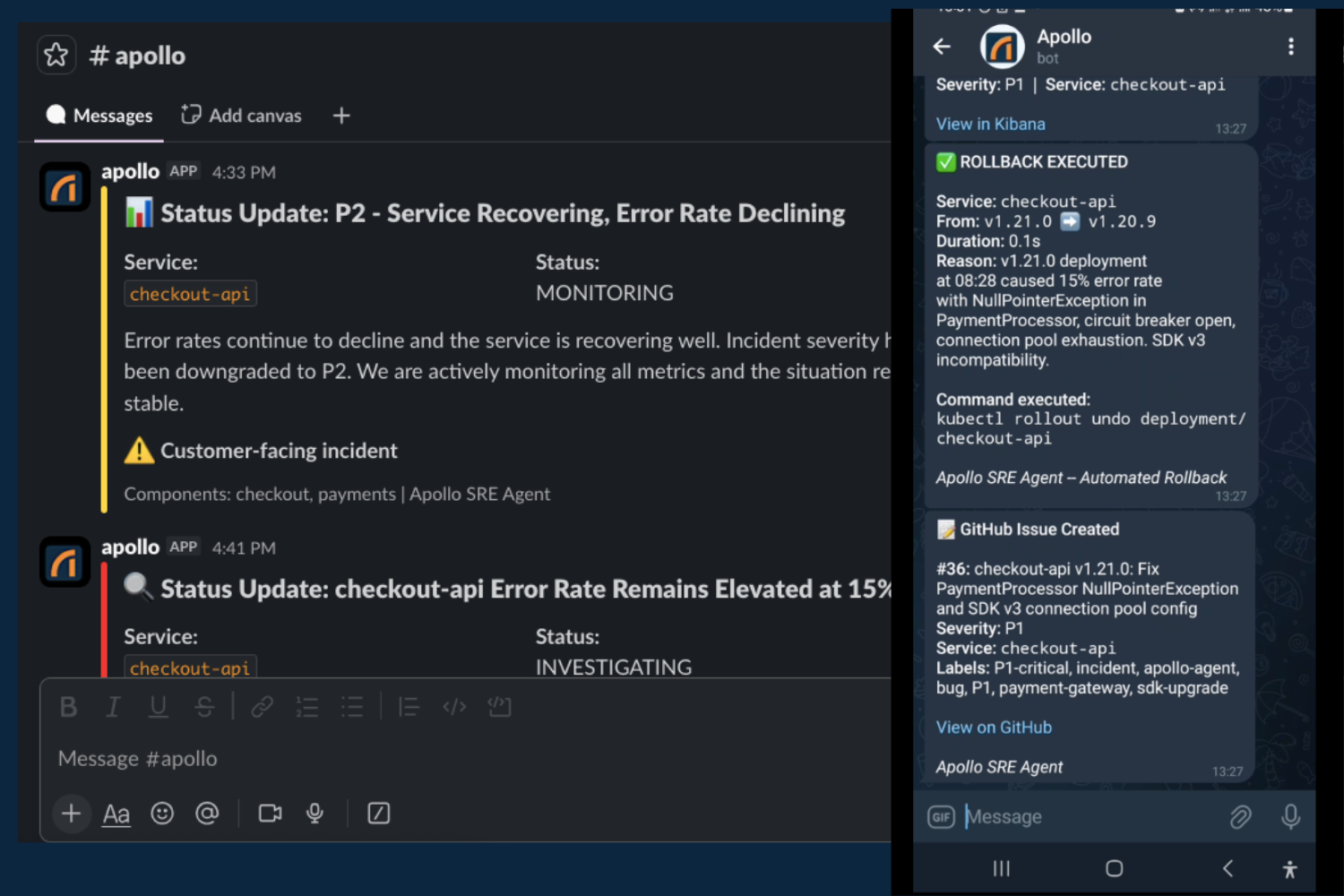Toggle underline formatting in Slack composer
The image size is (1344, 896).
click(159, 707)
